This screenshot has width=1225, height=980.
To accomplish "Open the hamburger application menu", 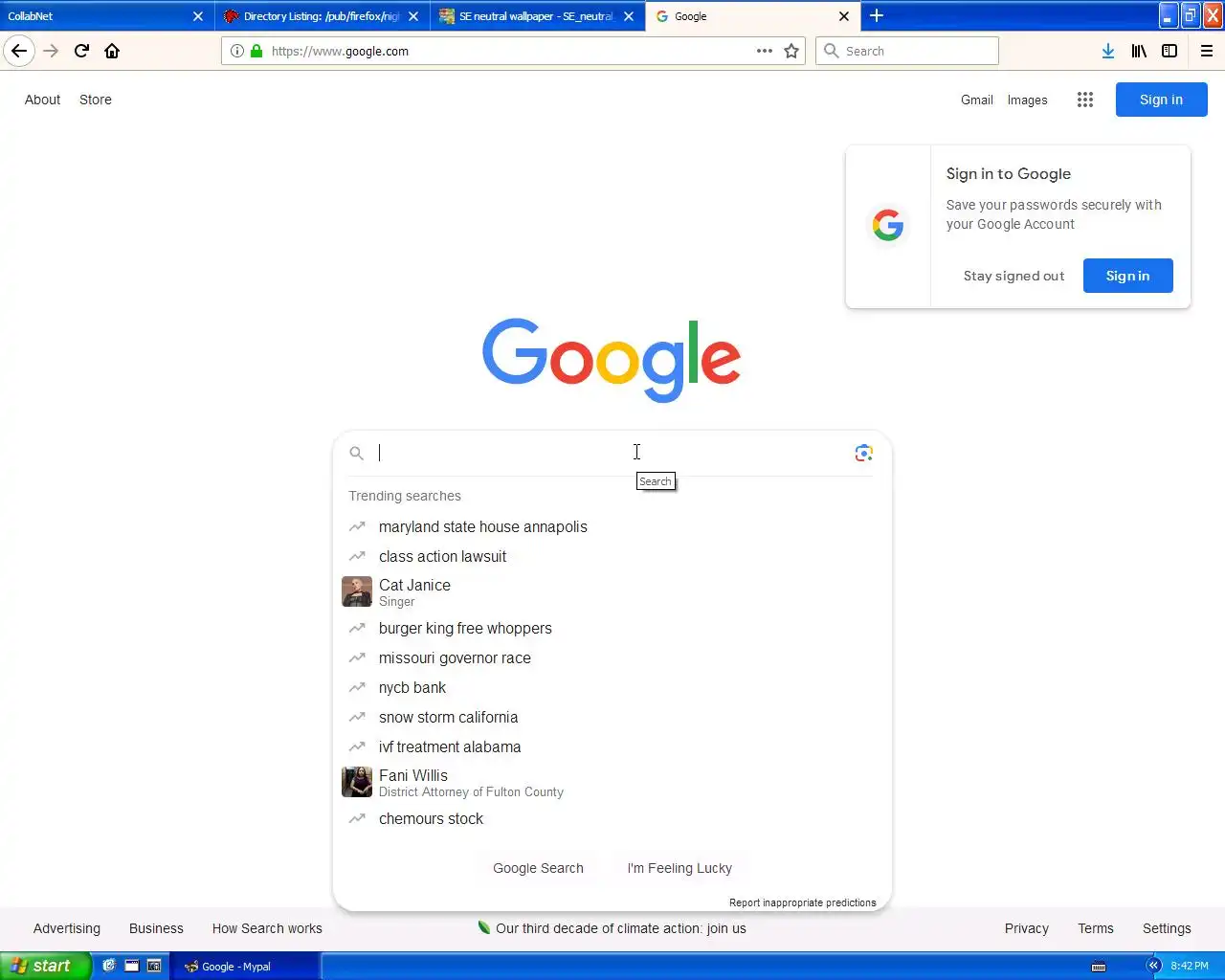I will tap(1207, 51).
